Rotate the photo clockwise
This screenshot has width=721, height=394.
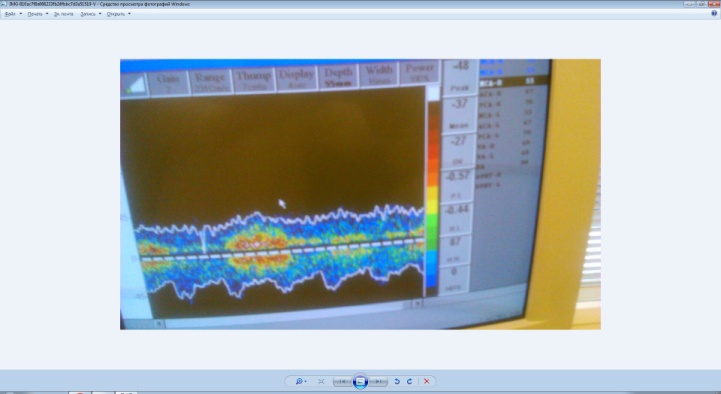[409, 381]
